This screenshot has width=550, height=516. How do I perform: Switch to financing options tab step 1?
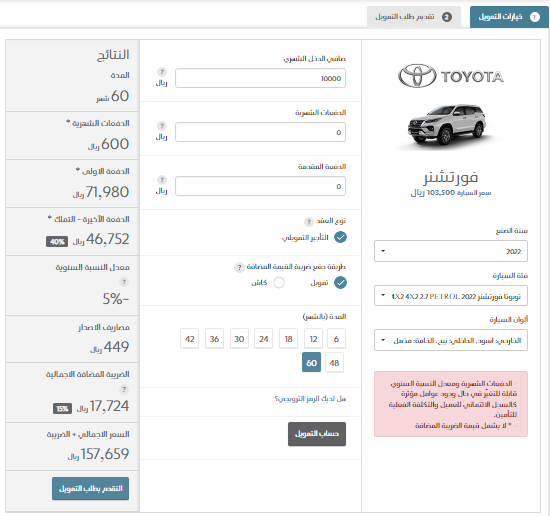tap(509, 17)
